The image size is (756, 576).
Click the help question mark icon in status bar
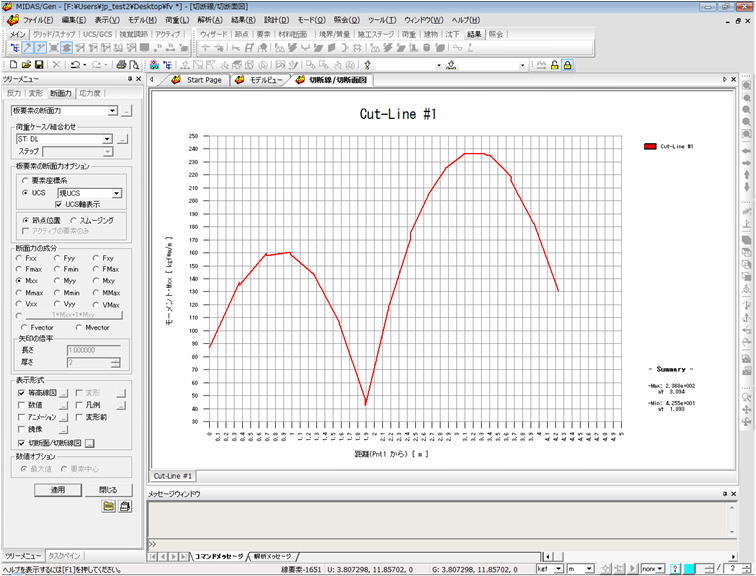point(676,569)
